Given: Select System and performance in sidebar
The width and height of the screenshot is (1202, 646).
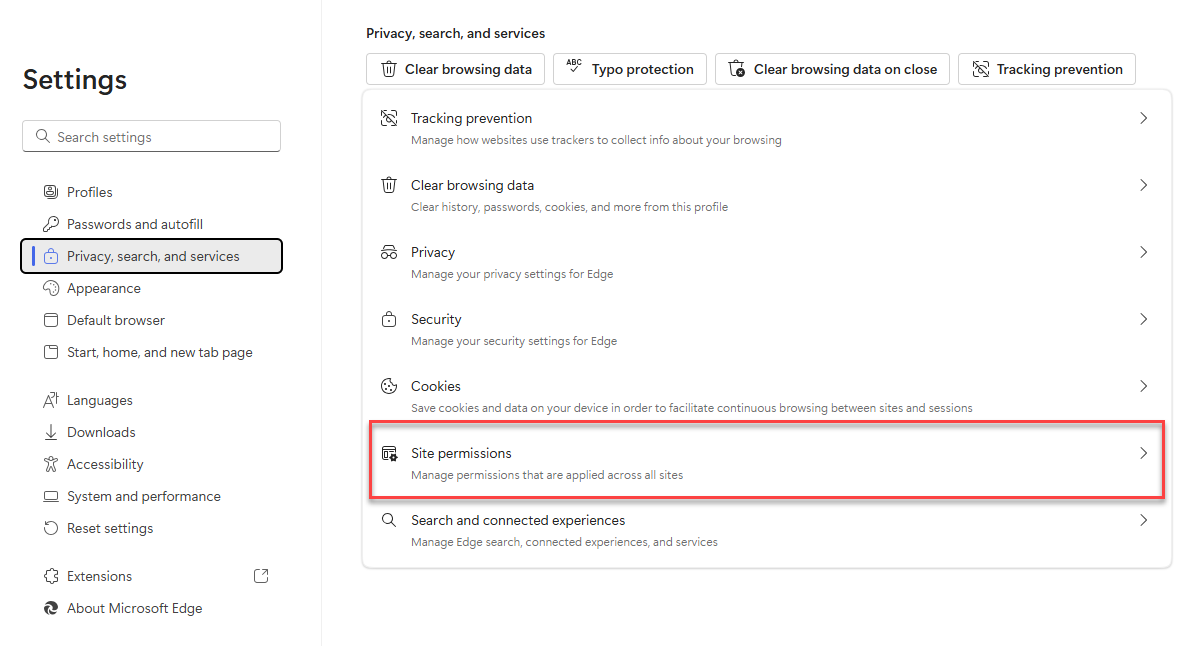Looking at the screenshot, I should (x=143, y=496).
